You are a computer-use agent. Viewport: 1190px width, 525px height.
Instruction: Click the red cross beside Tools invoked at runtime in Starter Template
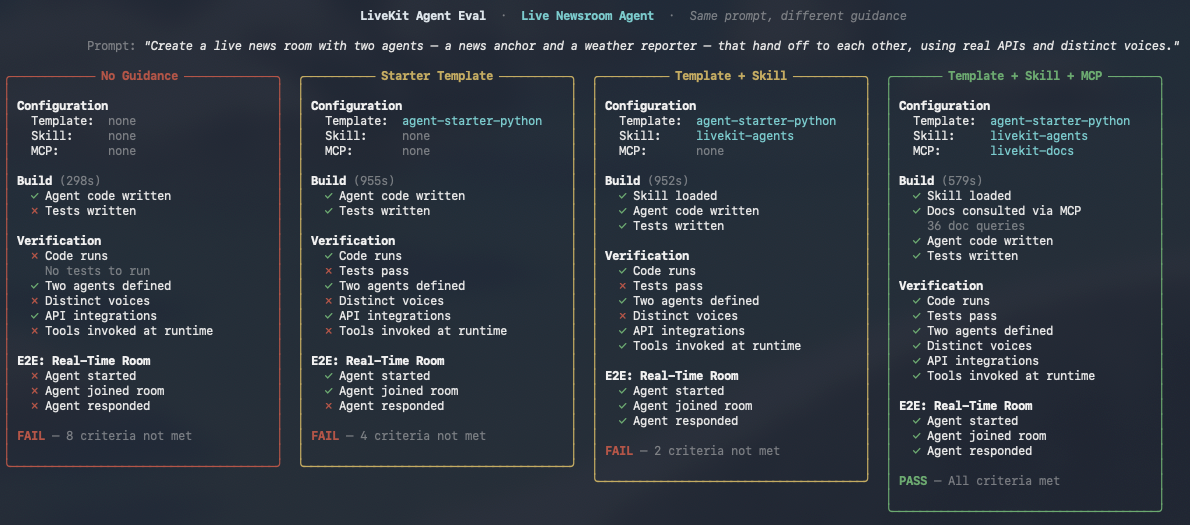pos(329,331)
